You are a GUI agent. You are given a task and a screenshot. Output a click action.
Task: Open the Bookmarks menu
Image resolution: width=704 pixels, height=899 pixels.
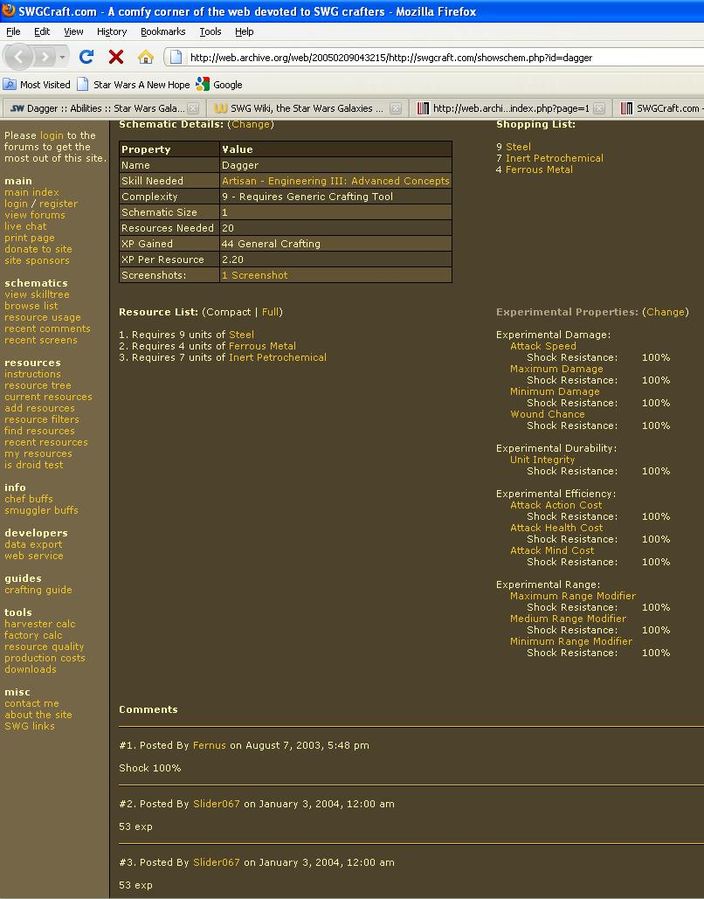(162, 32)
